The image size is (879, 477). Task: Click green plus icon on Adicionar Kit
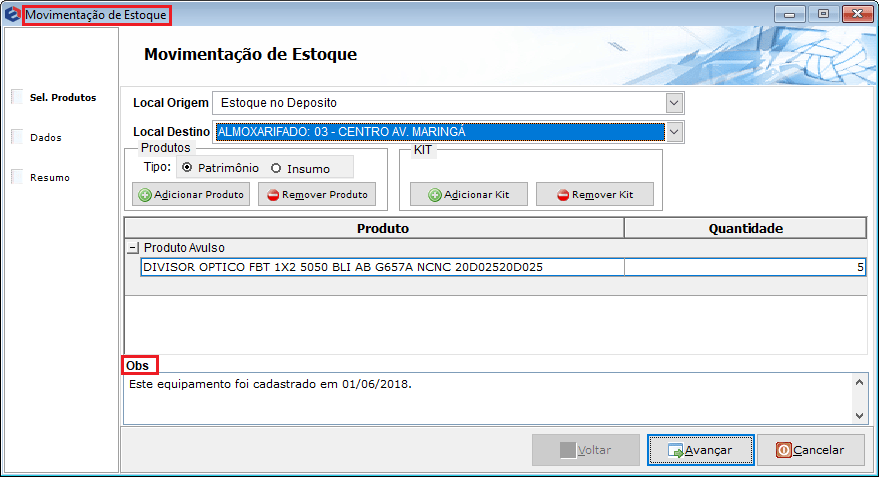coord(434,195)
